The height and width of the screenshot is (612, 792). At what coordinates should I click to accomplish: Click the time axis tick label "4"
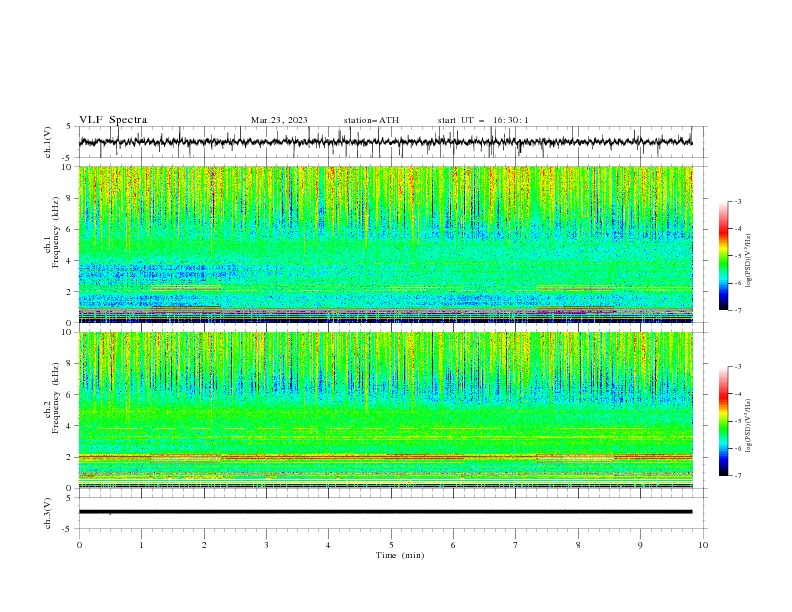(x=328, y=545)
